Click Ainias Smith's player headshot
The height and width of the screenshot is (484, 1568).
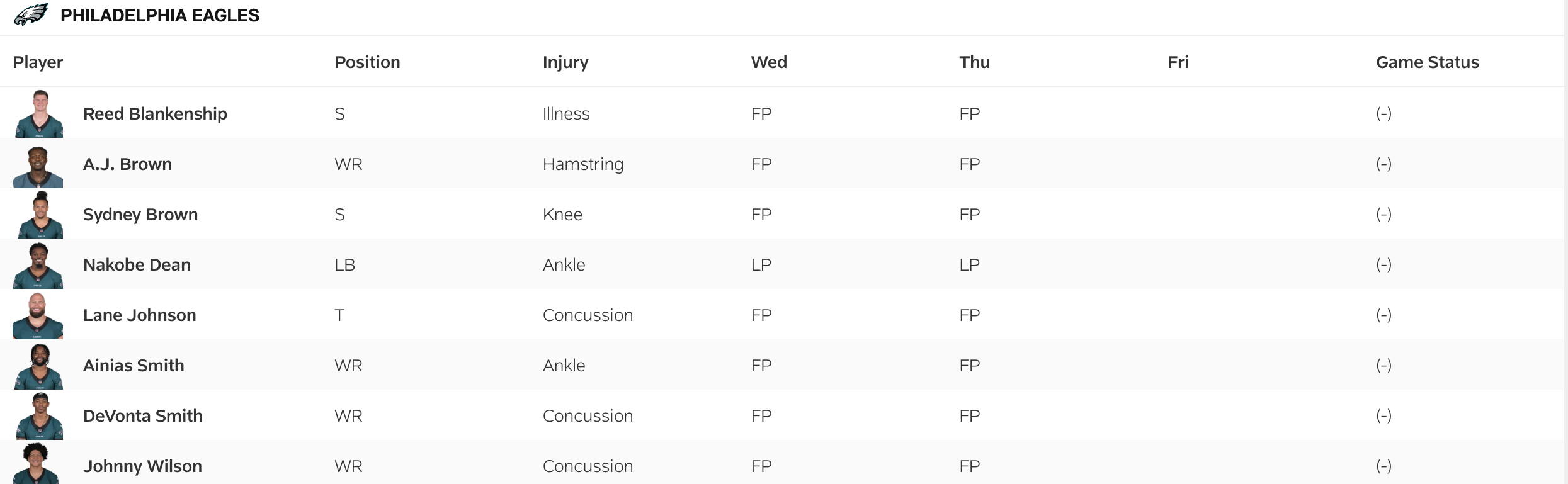[x=39, y=366]
